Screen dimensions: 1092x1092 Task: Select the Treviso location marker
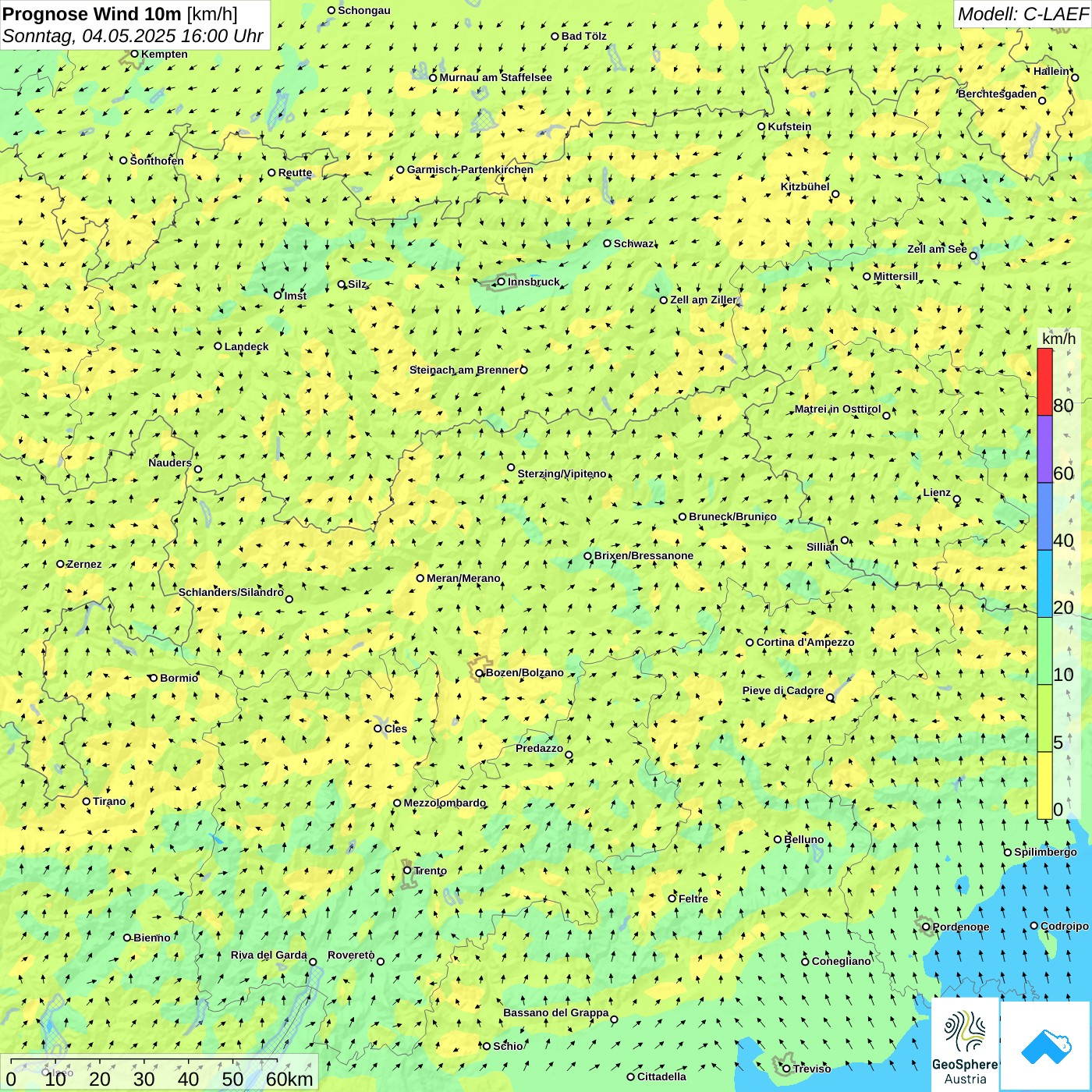pyautogui.click(x=786, y=1069)
